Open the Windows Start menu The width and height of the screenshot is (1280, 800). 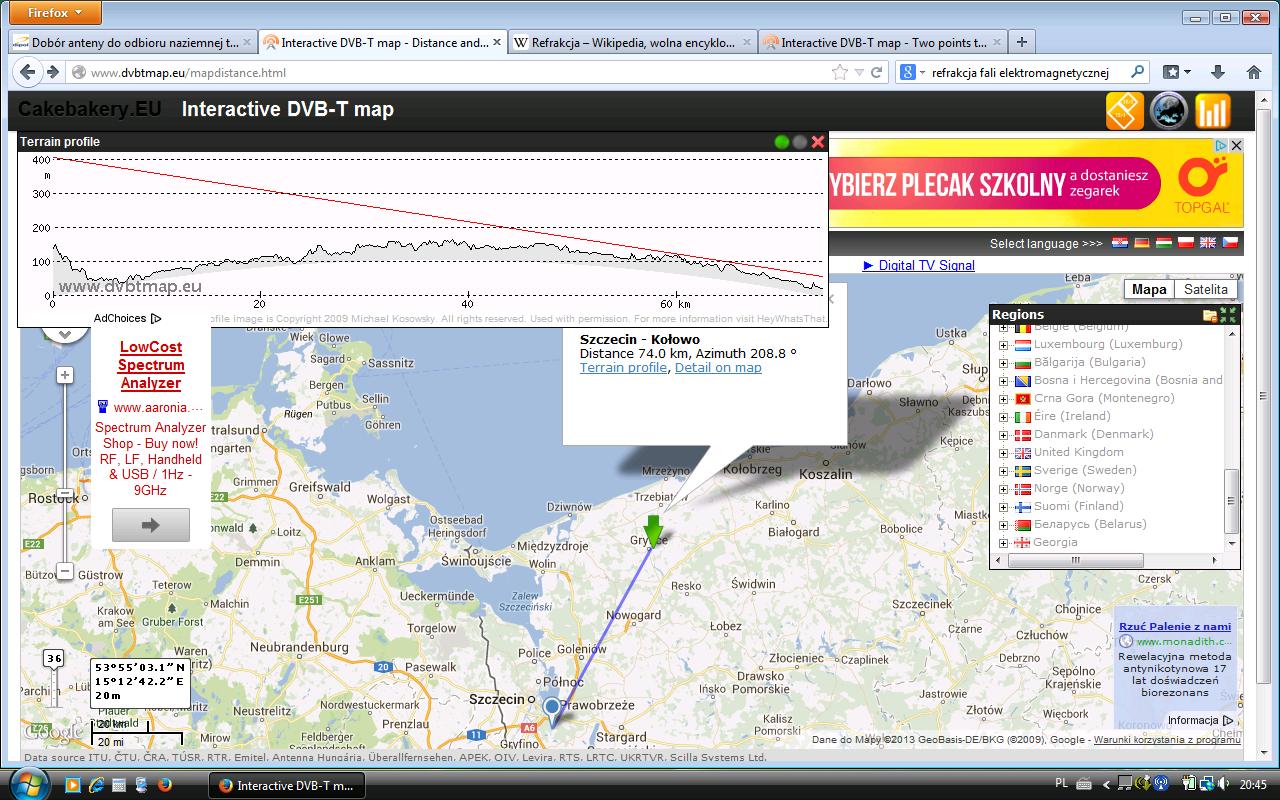click(x=29, y=783)
